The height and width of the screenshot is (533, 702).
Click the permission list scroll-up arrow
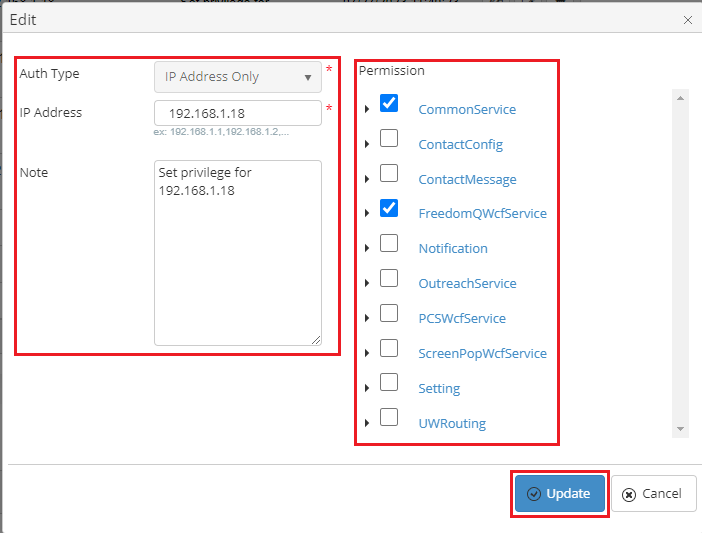pyautogui.click(x=680, y=98)
